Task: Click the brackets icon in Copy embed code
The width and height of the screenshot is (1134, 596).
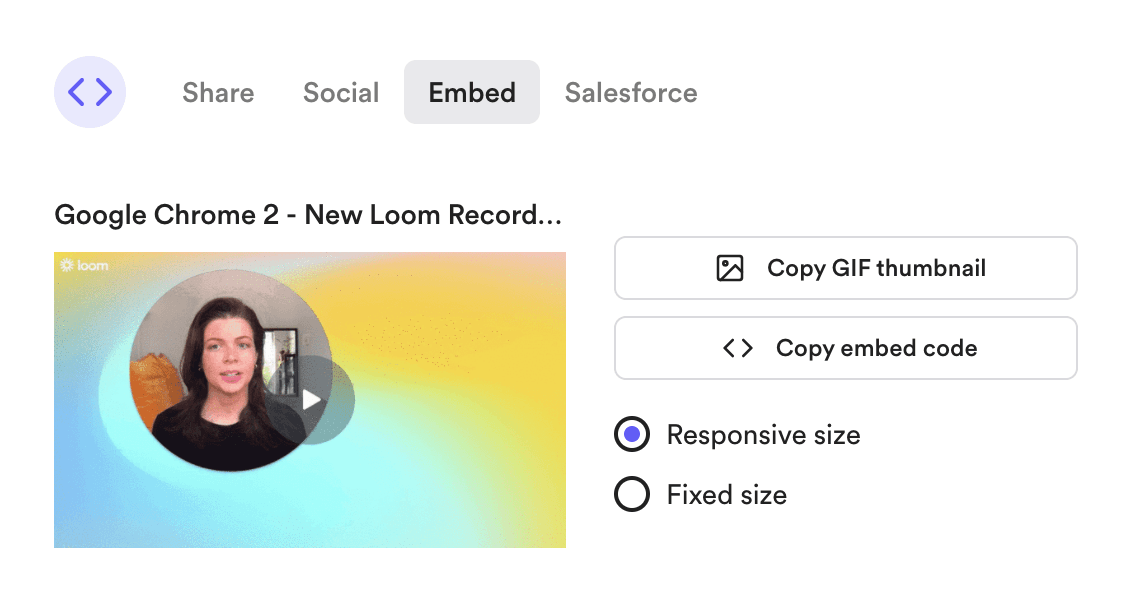Action: click(x=738, y=348)
